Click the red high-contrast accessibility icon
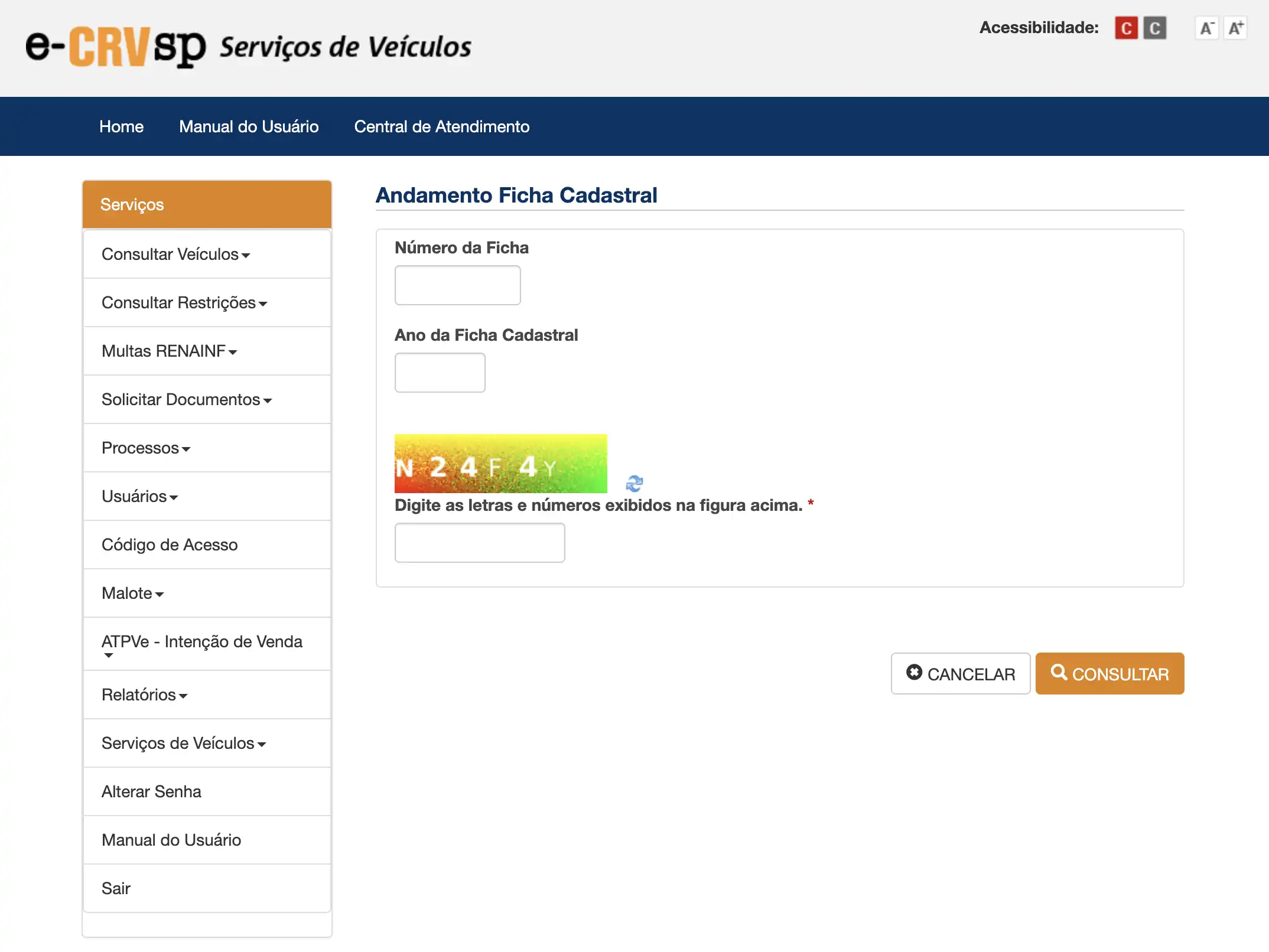 pos(1125,28)
